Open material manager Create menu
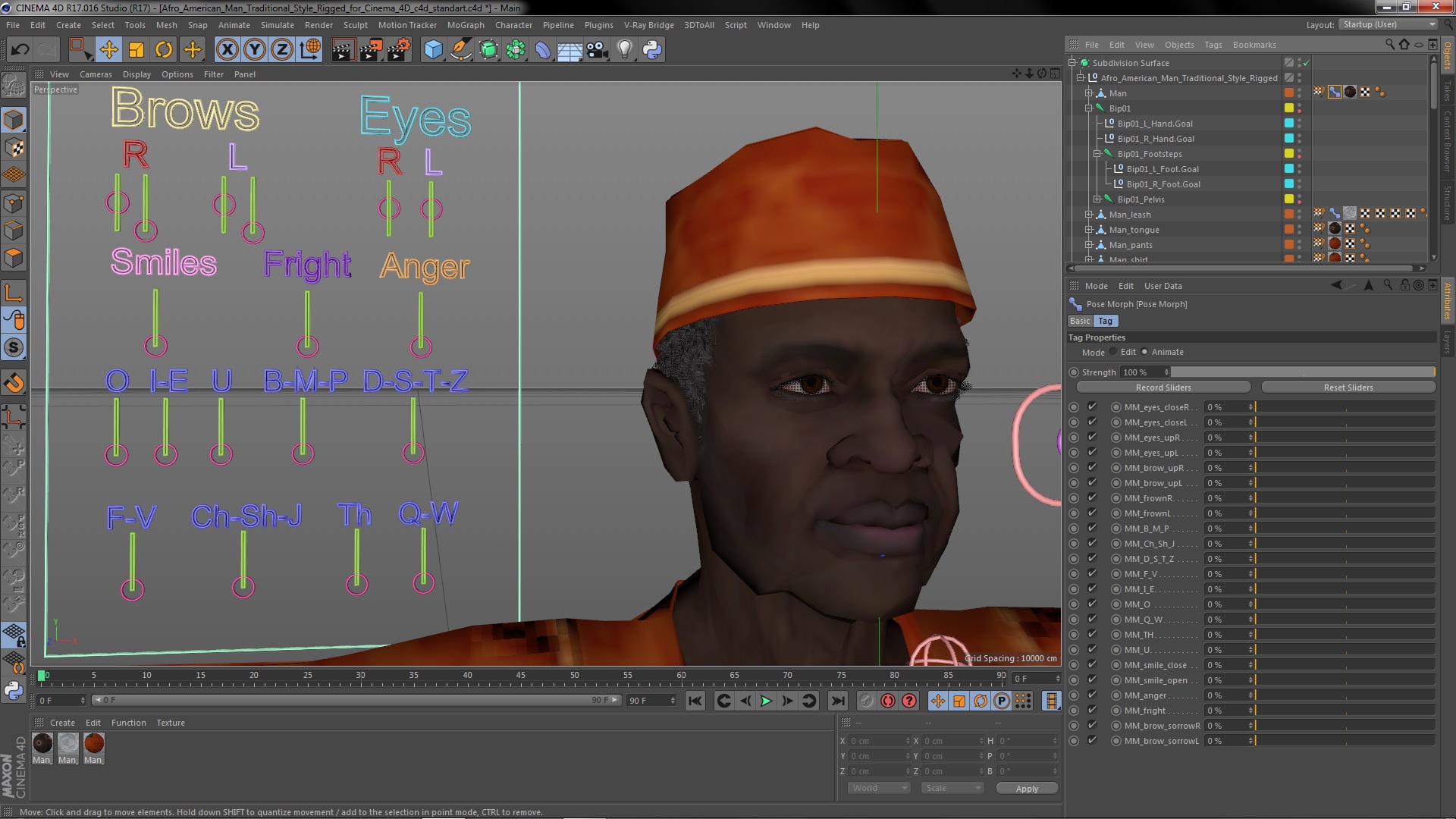 [x=62, y=723]
